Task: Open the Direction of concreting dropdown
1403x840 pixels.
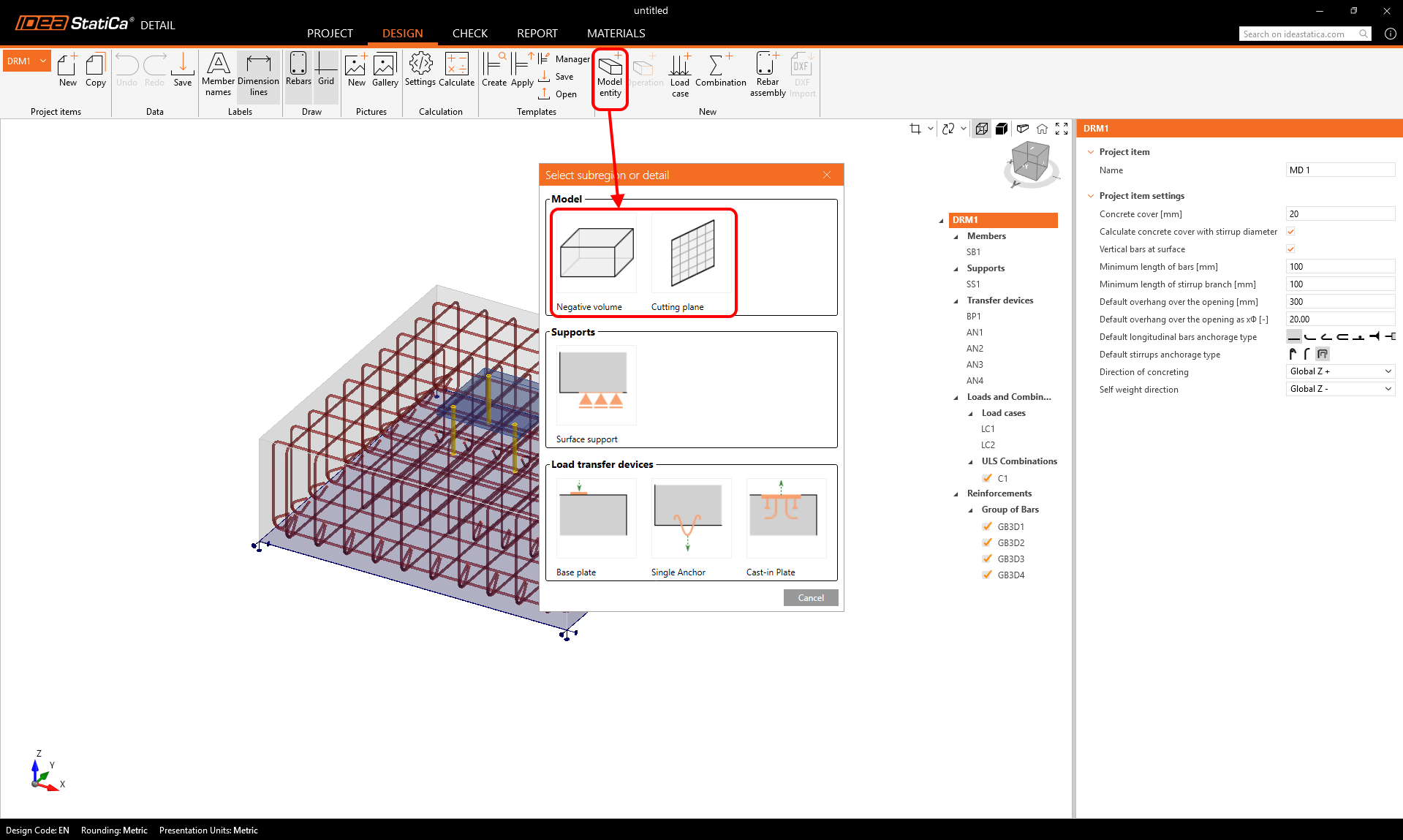Action: point(1340,371)
